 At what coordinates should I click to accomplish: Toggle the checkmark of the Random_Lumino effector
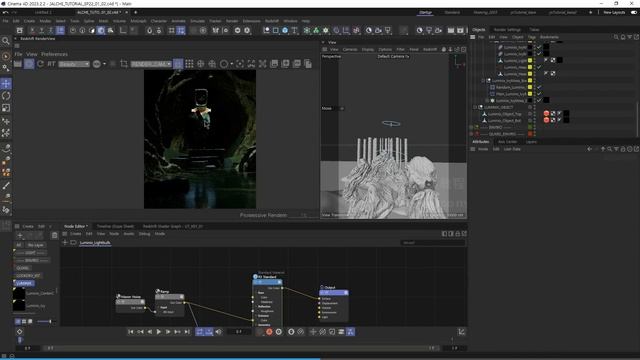coord(539,87)
